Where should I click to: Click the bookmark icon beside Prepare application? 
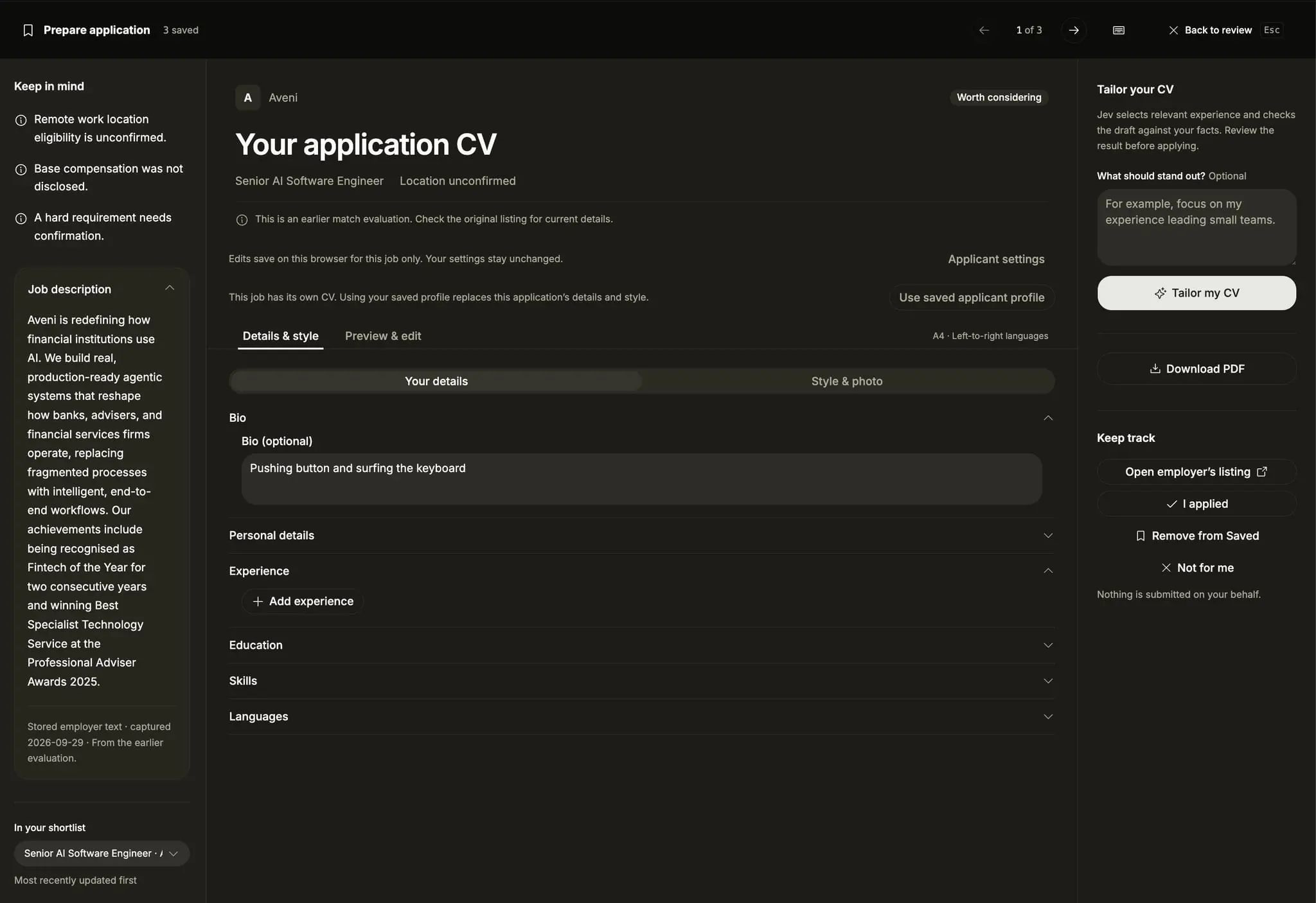[x=28, y=30]
